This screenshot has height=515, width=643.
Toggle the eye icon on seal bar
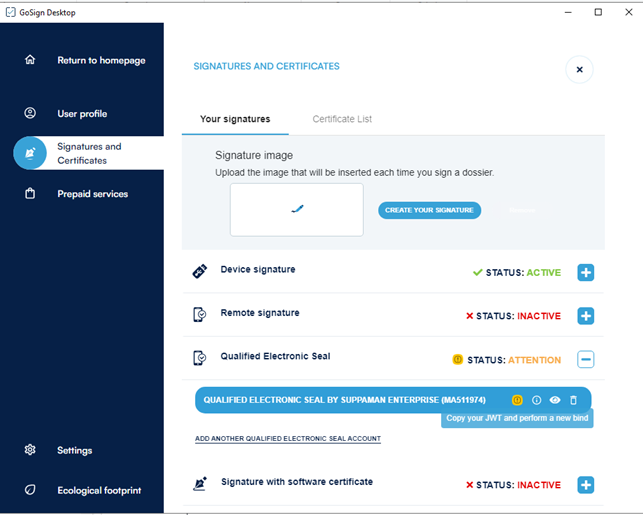pos(555,400)
